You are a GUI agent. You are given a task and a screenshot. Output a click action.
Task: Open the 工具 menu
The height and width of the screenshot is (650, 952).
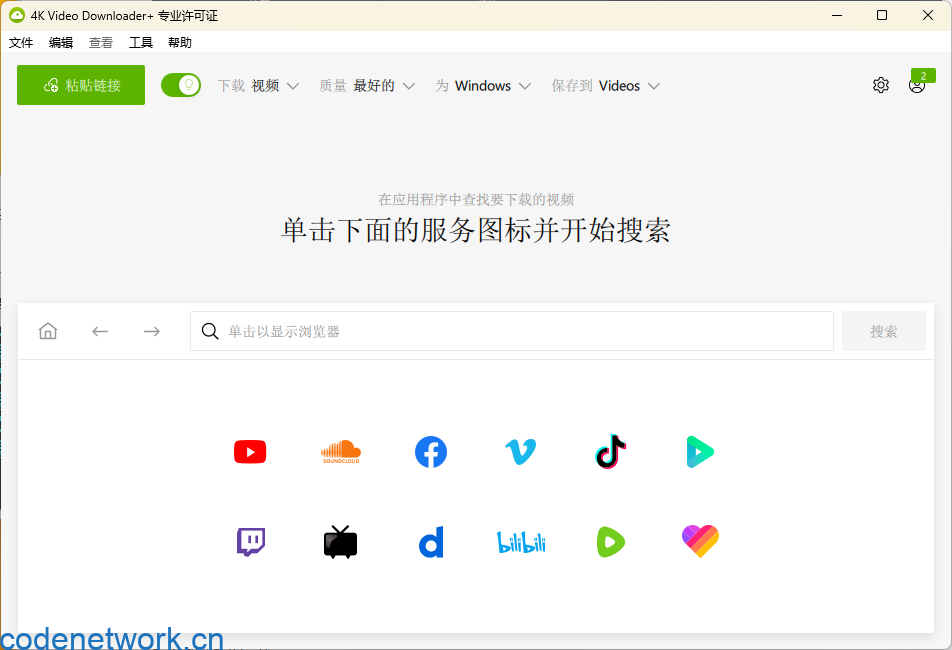point(140,42)
